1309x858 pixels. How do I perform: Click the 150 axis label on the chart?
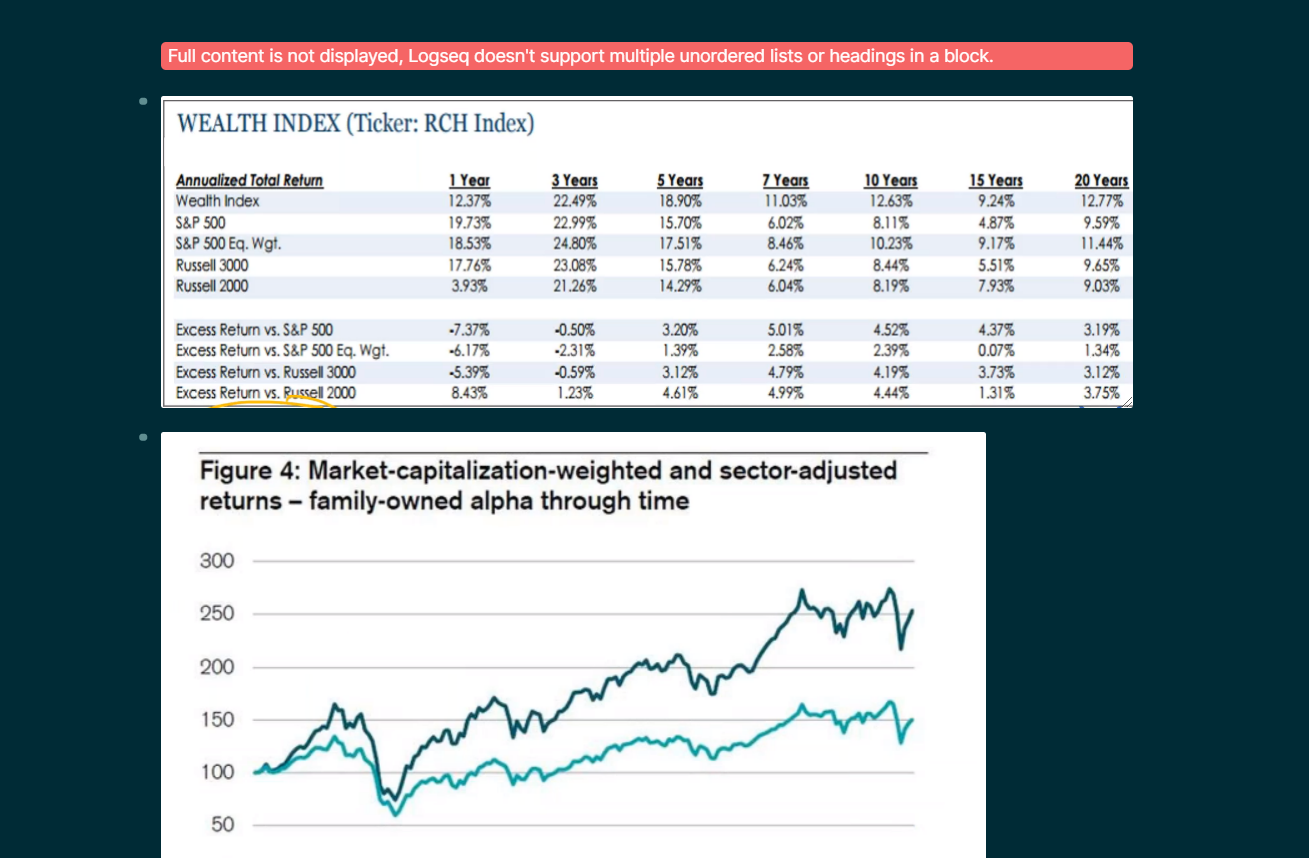tap(217, 720)
